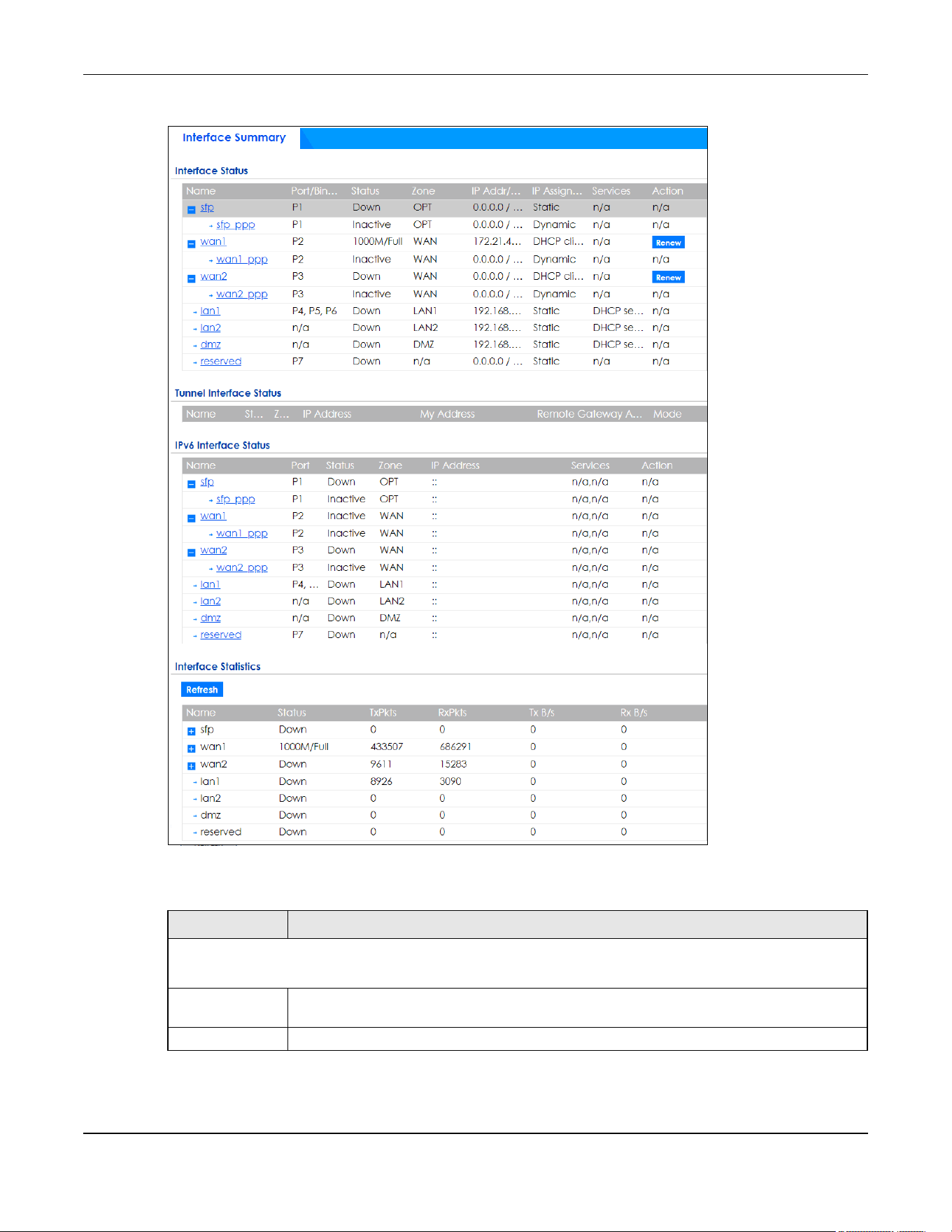Select the Interface Summary tab
Viewport: 952px width, 1232px height.
click(234, 137)
